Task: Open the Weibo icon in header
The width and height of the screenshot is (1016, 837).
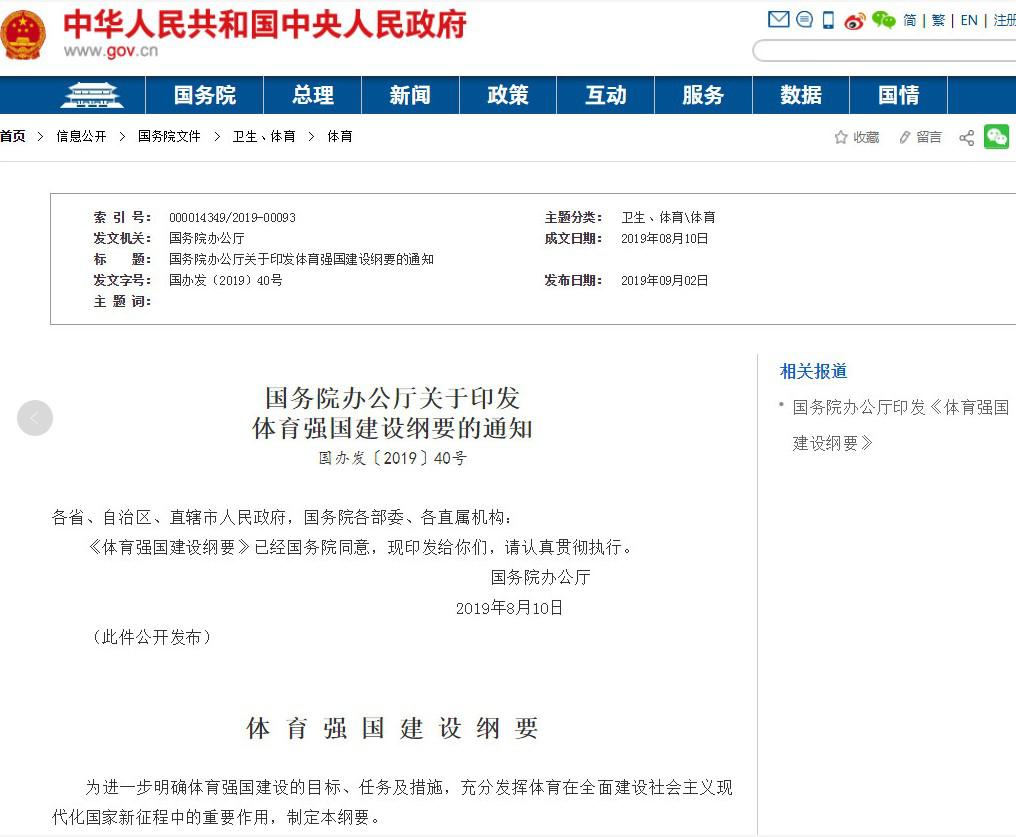Action: (x=855, y=21)
